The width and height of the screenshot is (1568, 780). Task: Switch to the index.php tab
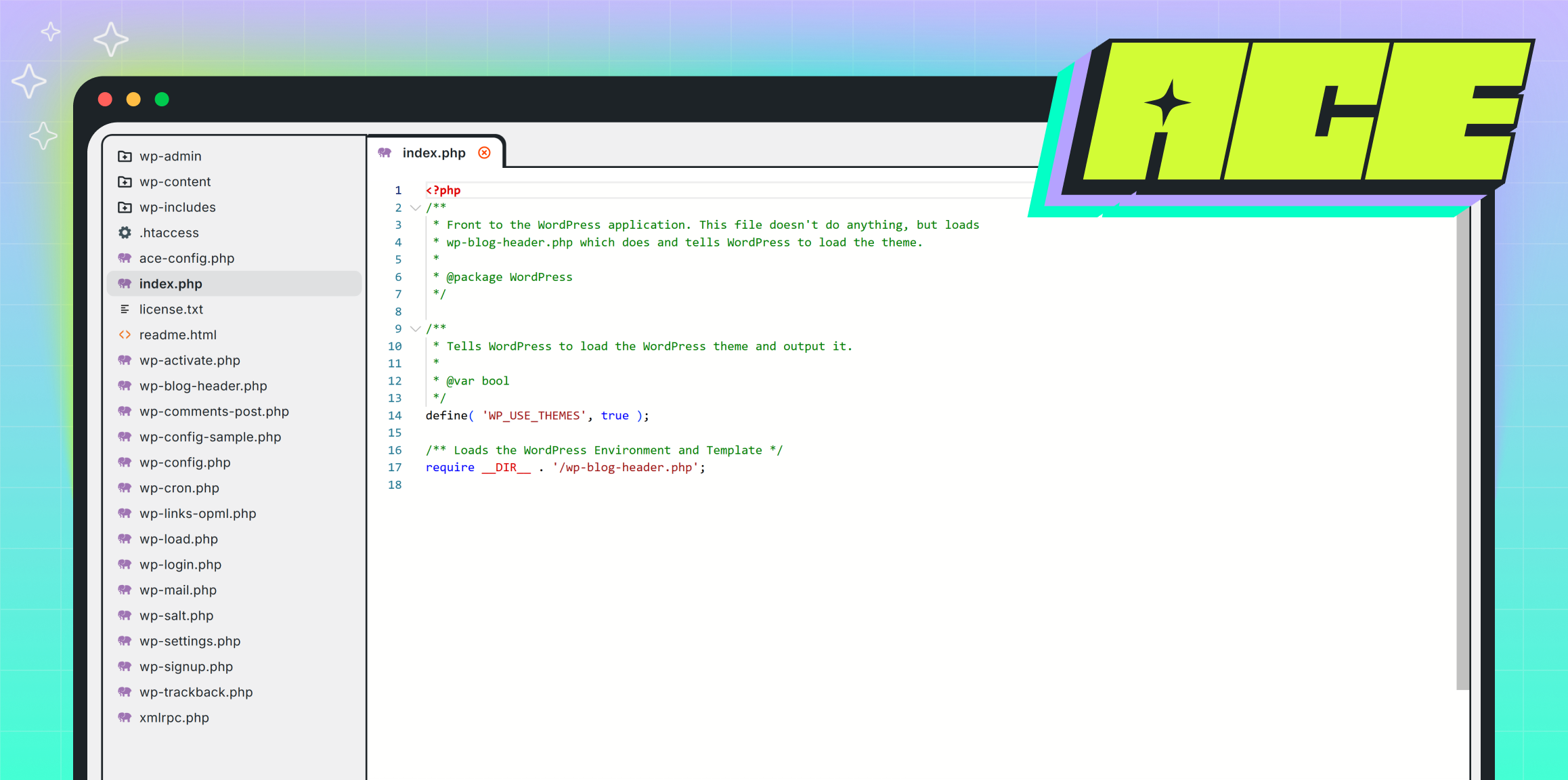433,153
